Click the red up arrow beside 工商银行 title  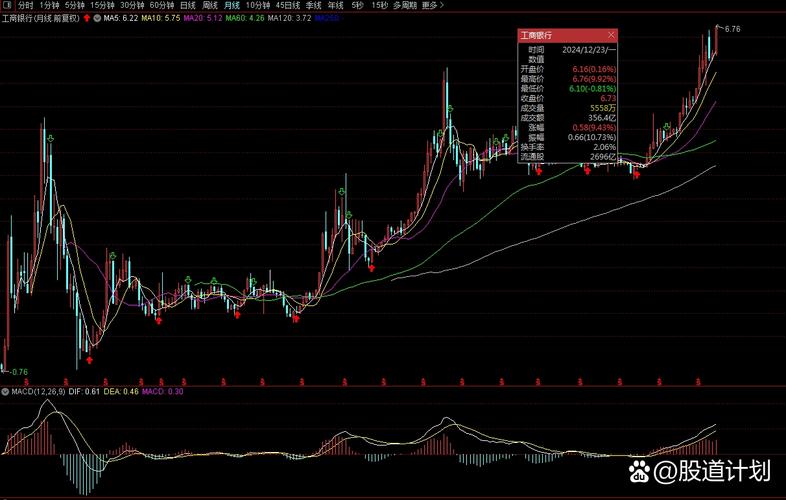[x=86, y=18]
